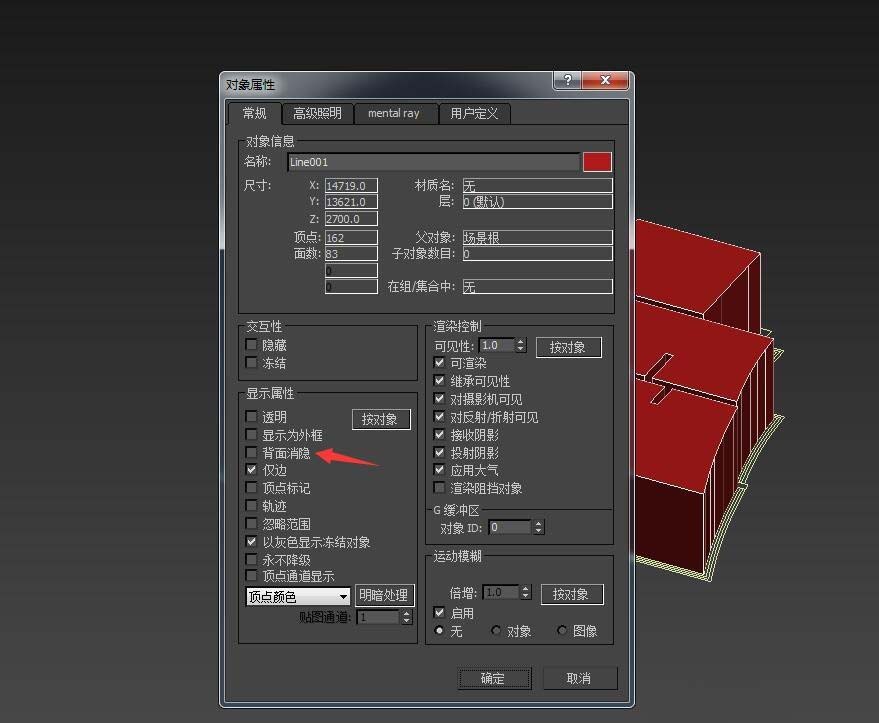Enable the 隐藏 interactivity checkbox
Image resolution: width=879 pixels, height=723 pixels.
tap(251, 344)
